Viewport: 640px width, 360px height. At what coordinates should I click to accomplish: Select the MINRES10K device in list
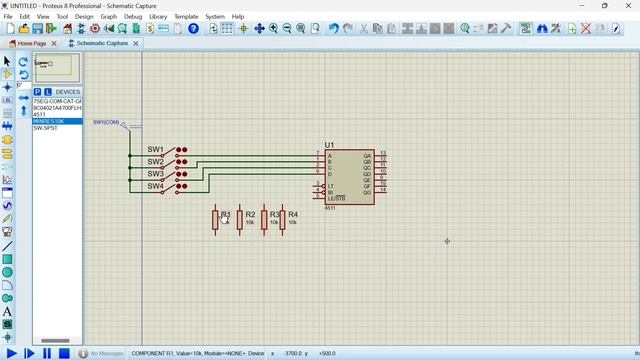click(58, 121)
